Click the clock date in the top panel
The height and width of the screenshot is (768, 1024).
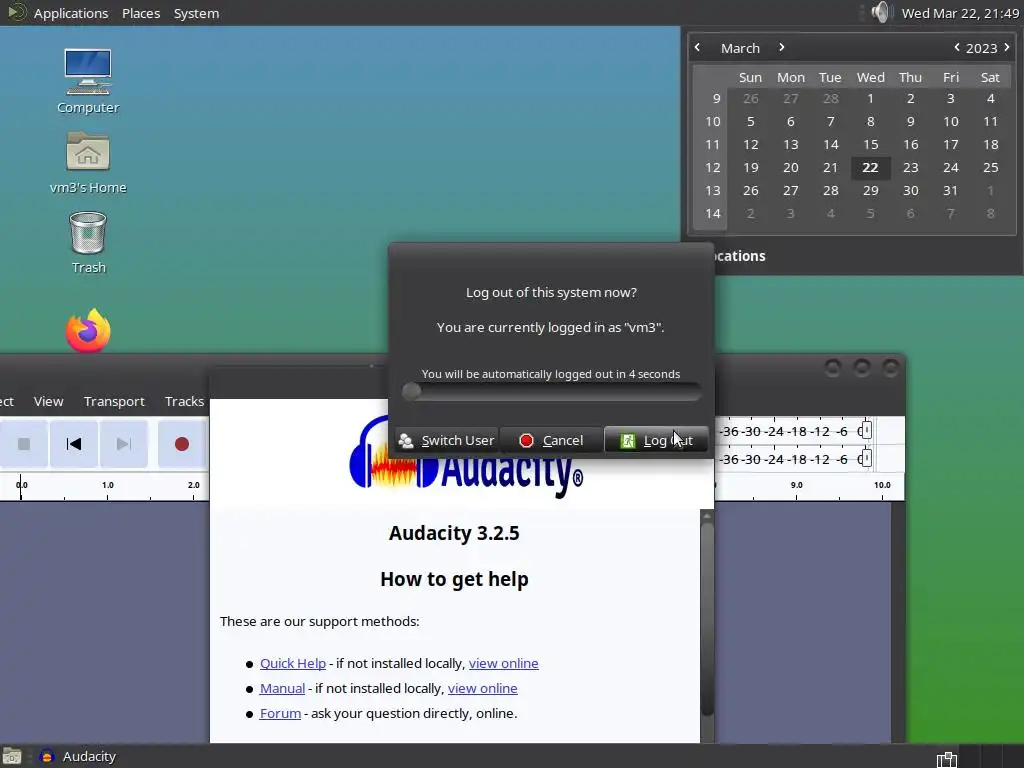point(960,13)
